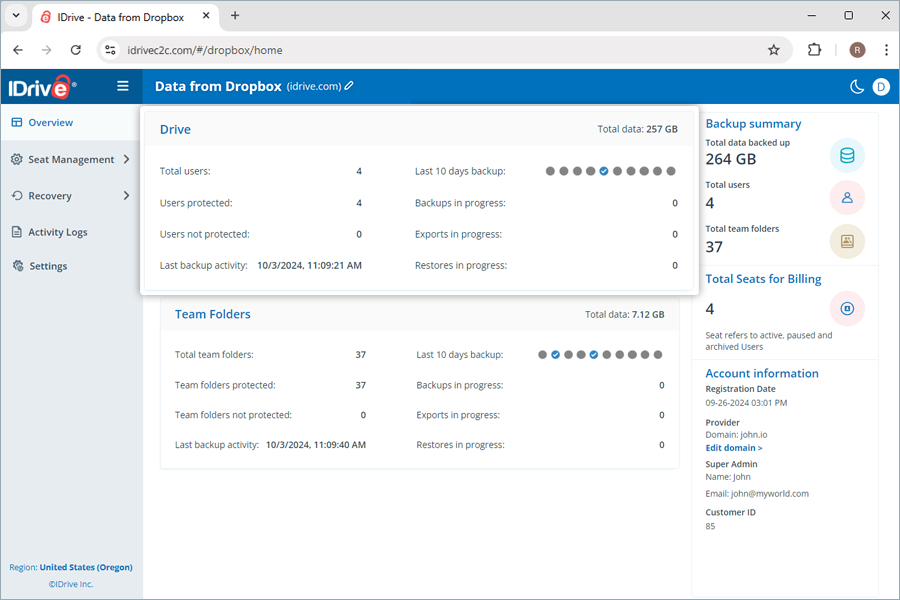
Task: Open Chrome three-dot menu
Action: pos(886,50)
